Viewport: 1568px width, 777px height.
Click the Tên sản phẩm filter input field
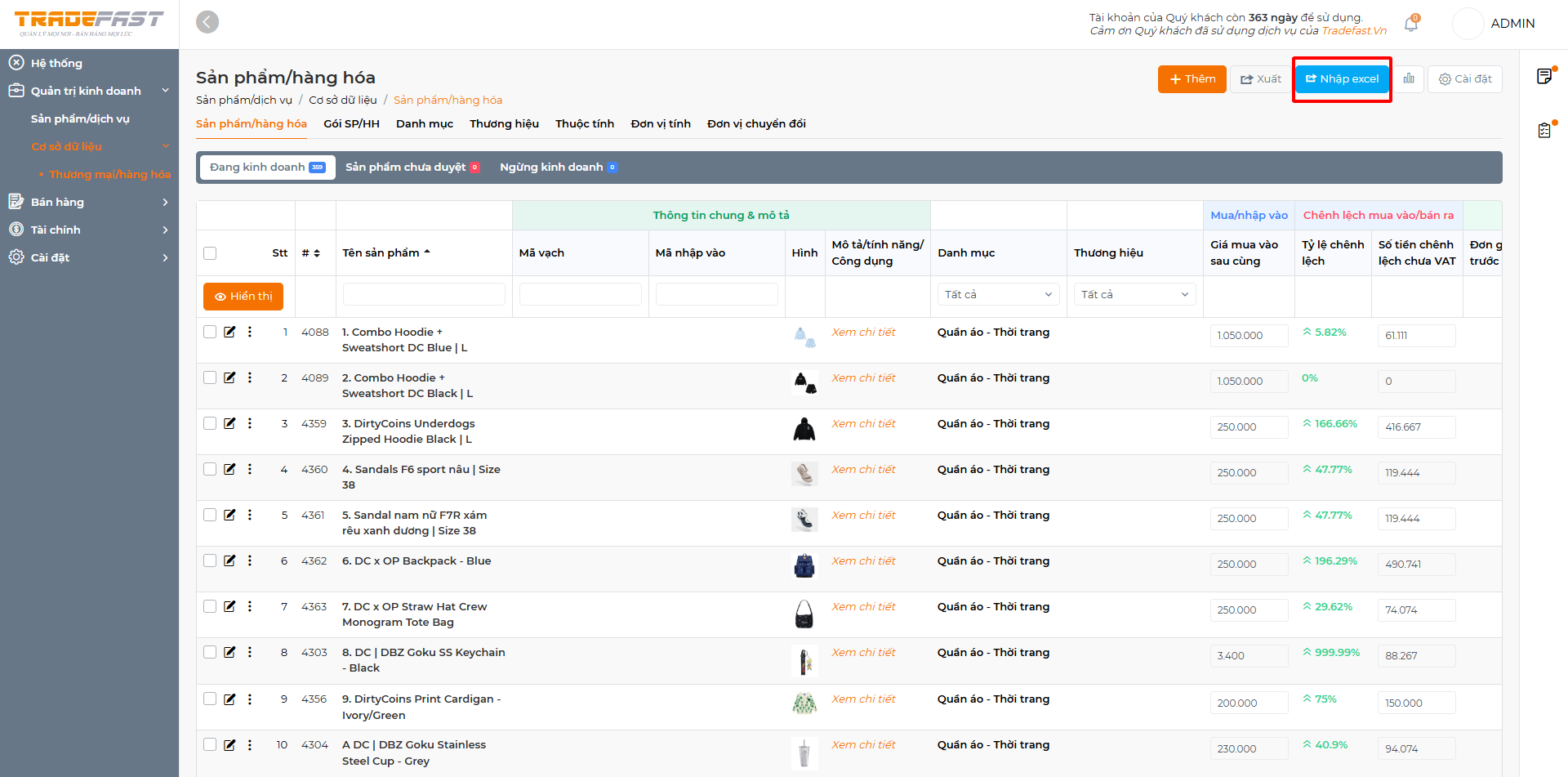click(x=424, y=294)
